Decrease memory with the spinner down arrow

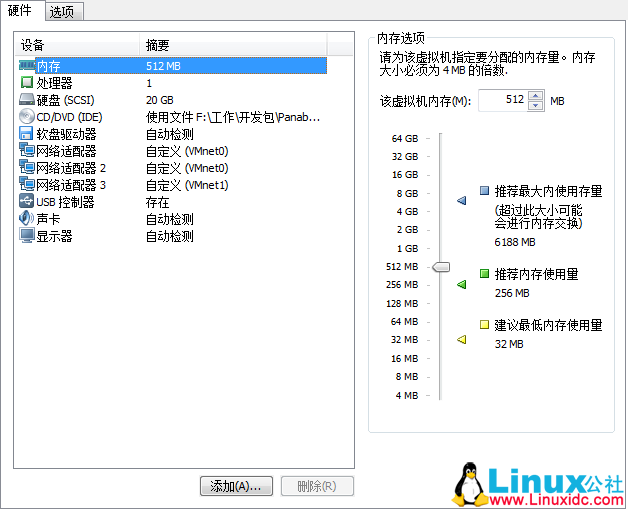point(535,106)
